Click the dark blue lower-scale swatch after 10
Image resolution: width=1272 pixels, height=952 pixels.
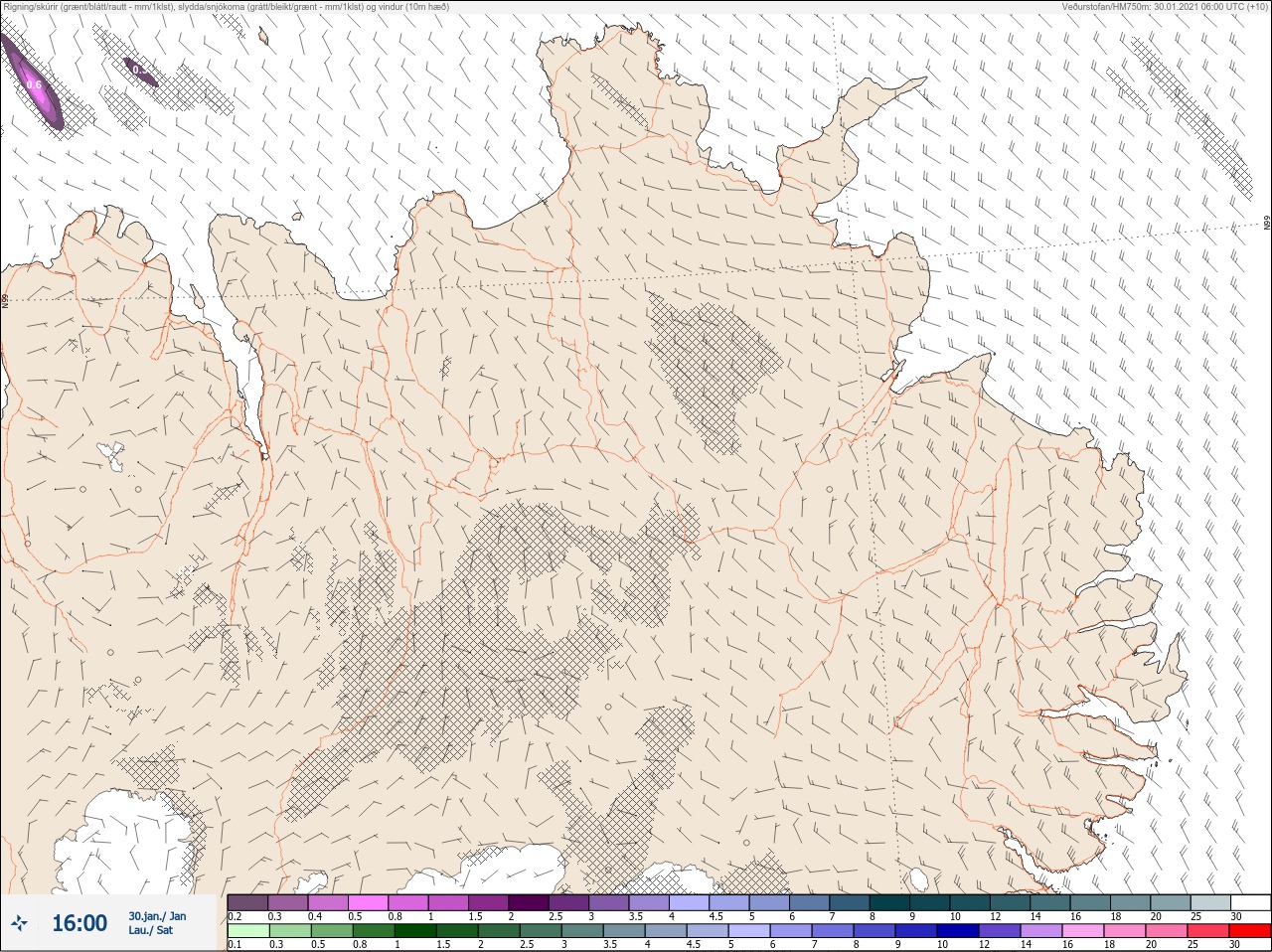pos(959,930)
